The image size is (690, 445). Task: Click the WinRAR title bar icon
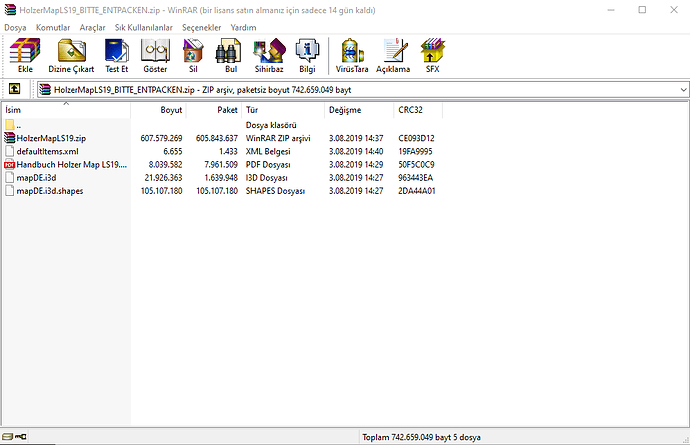pyautogui.click(x=10, y=10)
